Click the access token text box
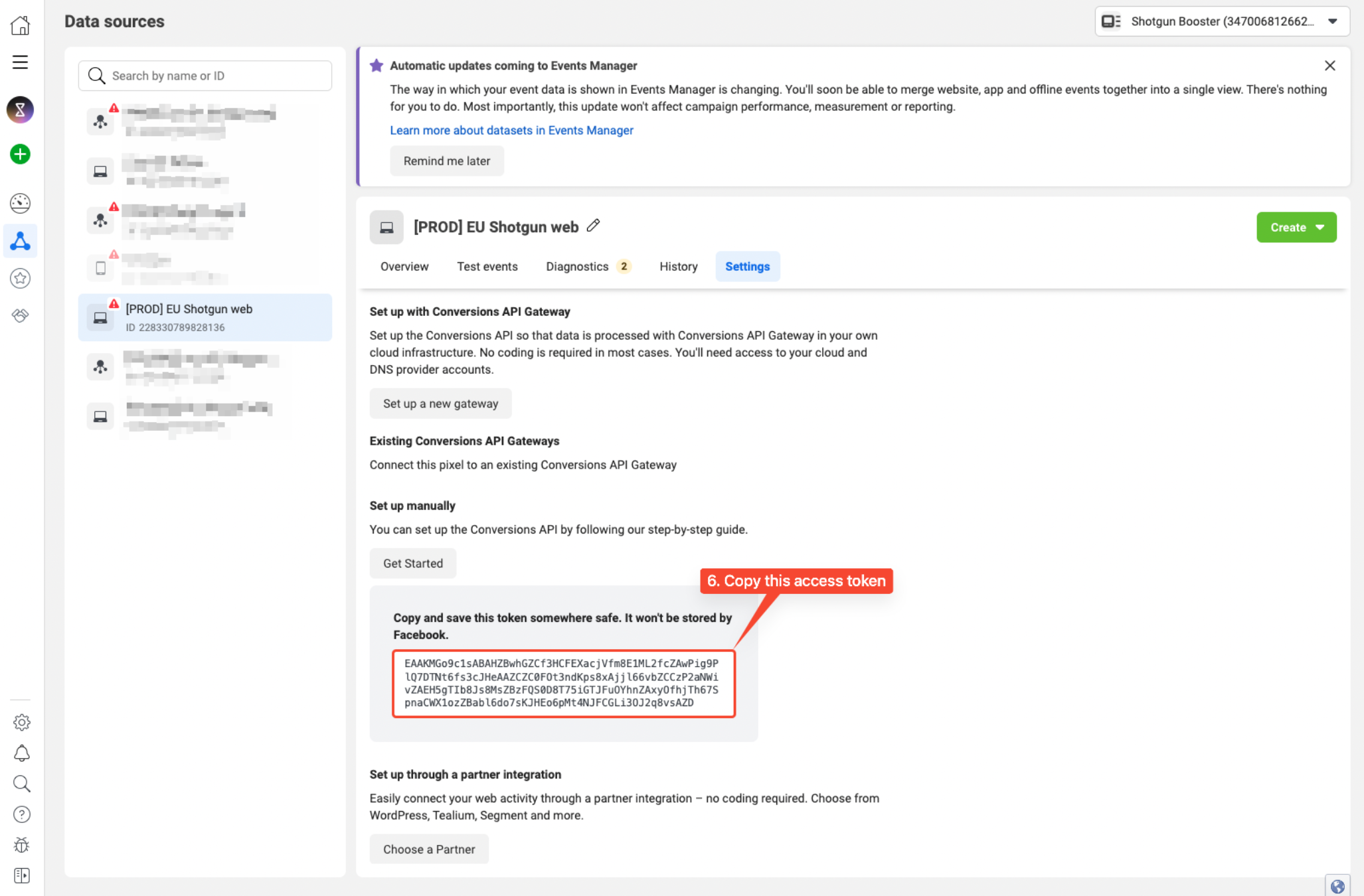The width and height of the screenshot is (1364, 896). 564,684
